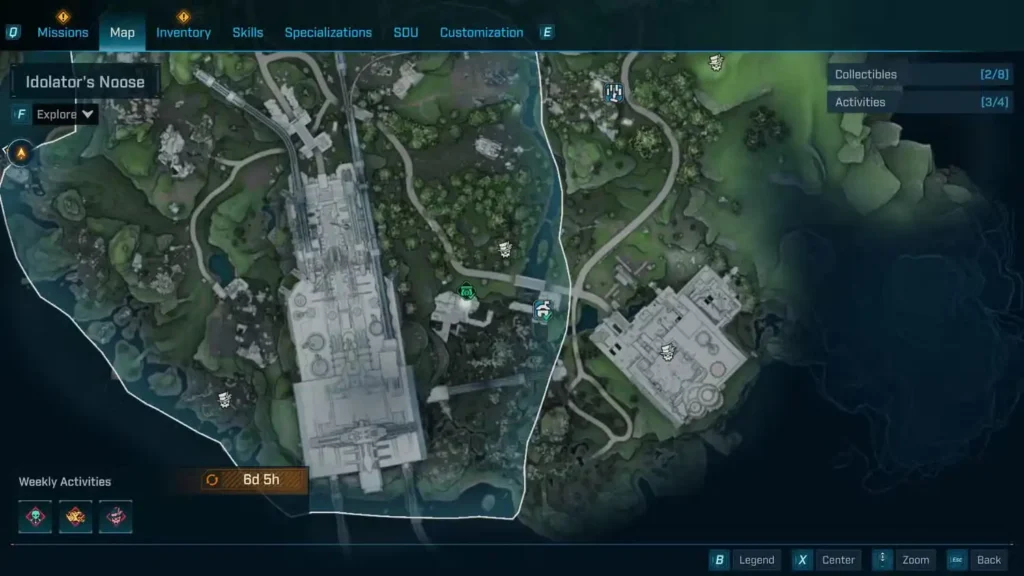Viewport: 1024px width, 576px height.
Task: Click the Zoom control label
Action: 916,560
